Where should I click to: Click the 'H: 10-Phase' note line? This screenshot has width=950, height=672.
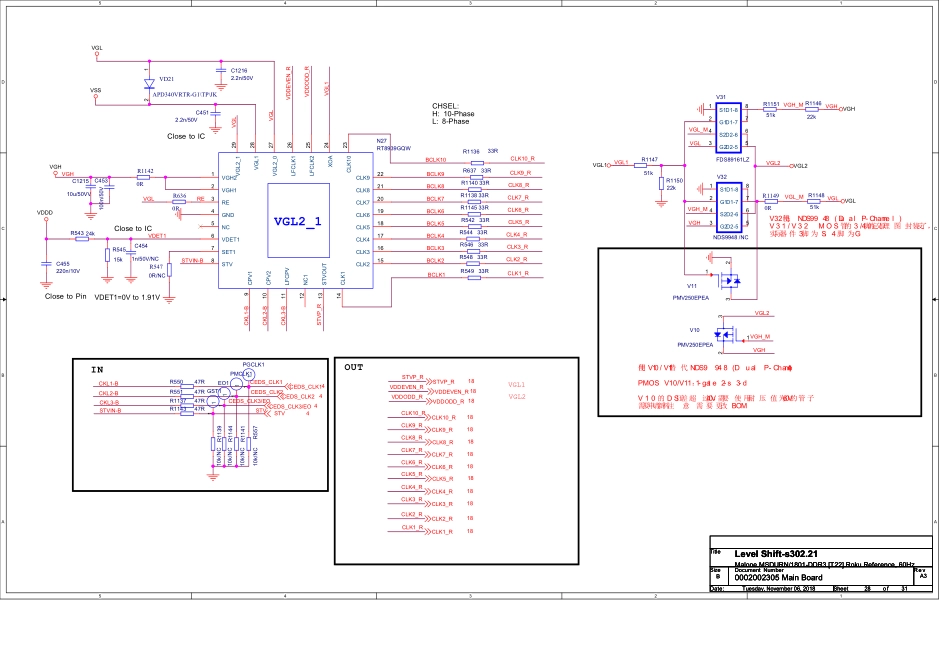pos(453,114)
